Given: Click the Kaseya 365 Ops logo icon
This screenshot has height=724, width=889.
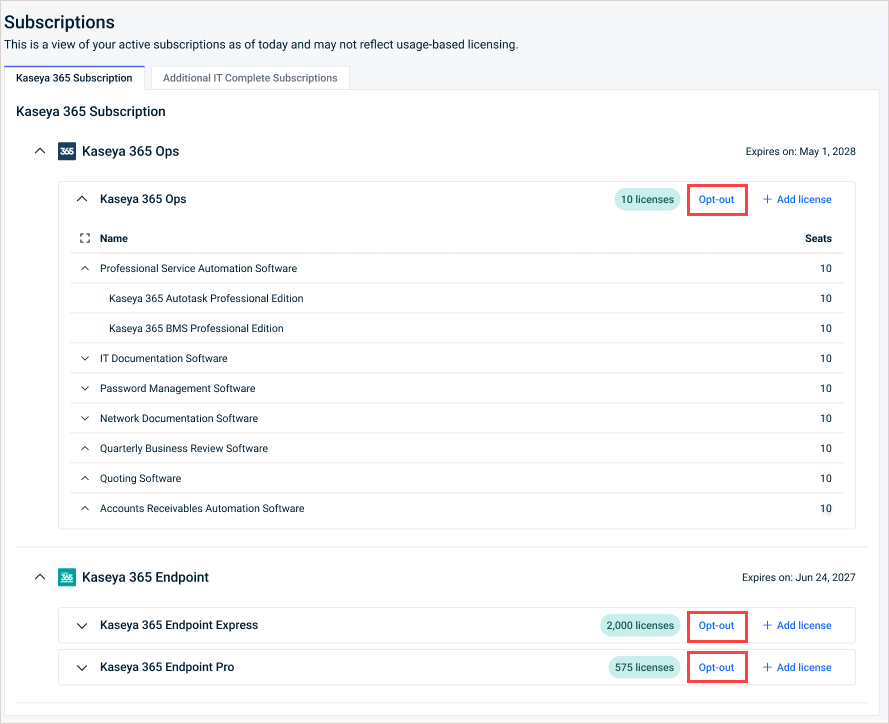Looking at the screenshot, I should point(67,151).
